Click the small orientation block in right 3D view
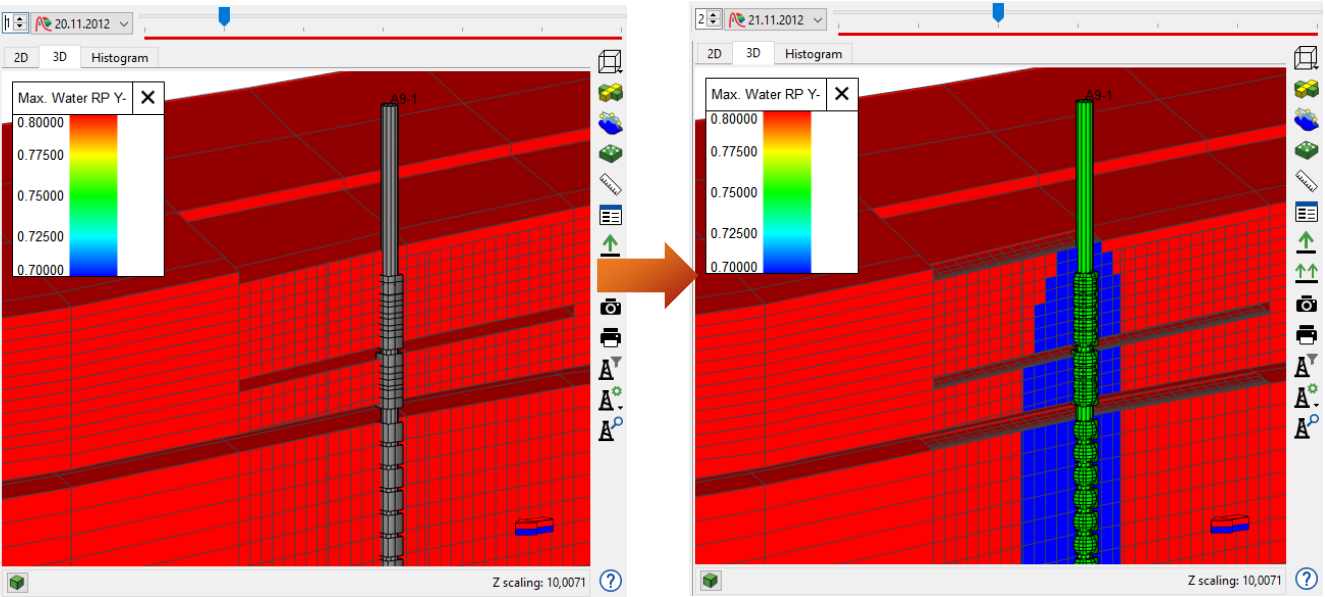 [1229, 524]
